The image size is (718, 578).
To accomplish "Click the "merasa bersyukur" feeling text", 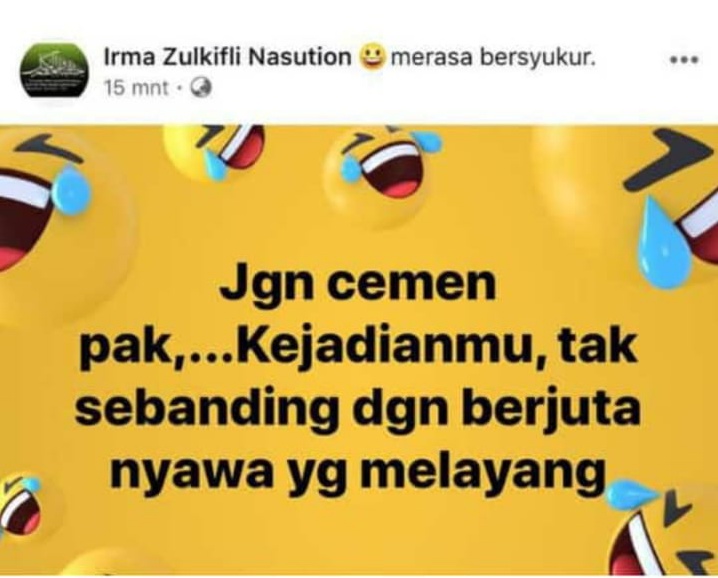I will pos(493,58).
